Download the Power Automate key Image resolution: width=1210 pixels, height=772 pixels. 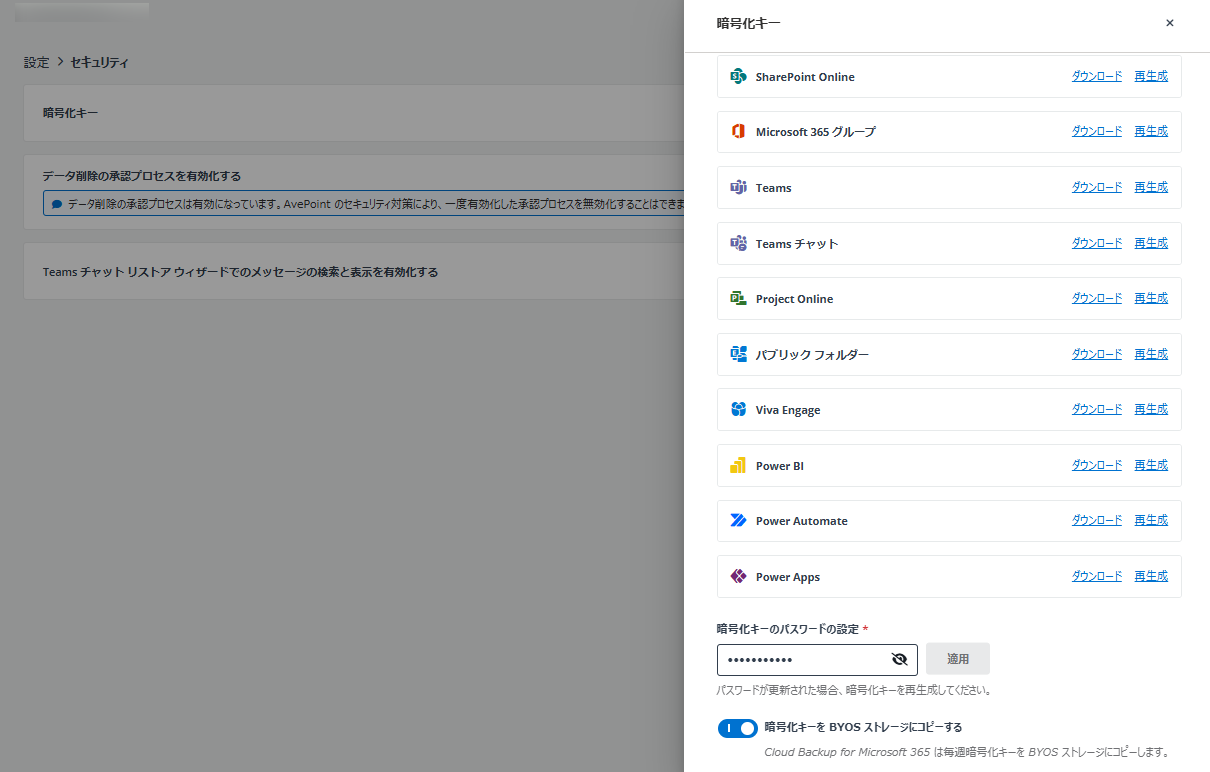click(x=1097, y=520)
